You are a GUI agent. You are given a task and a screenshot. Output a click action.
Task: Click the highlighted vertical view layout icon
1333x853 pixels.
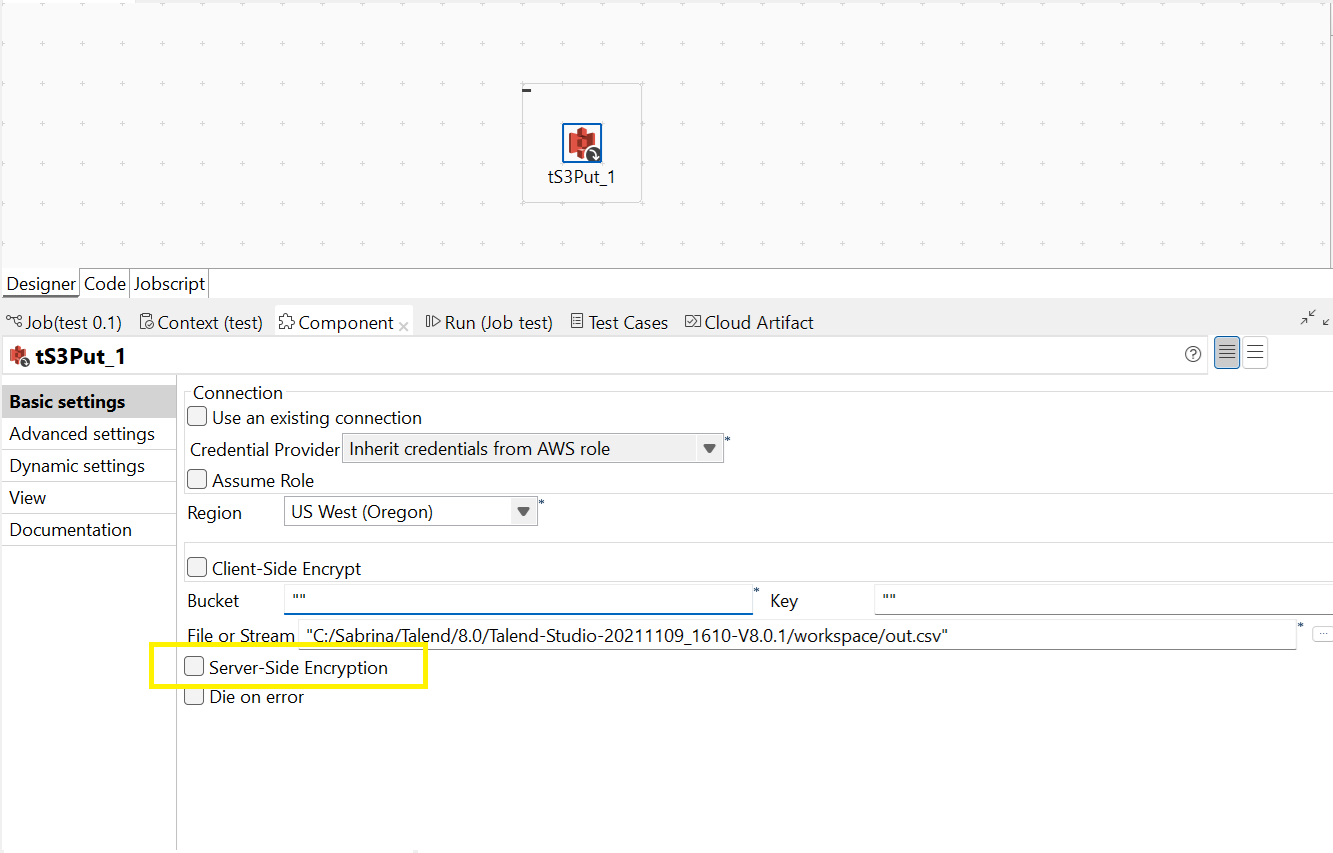pos(1227,352)
